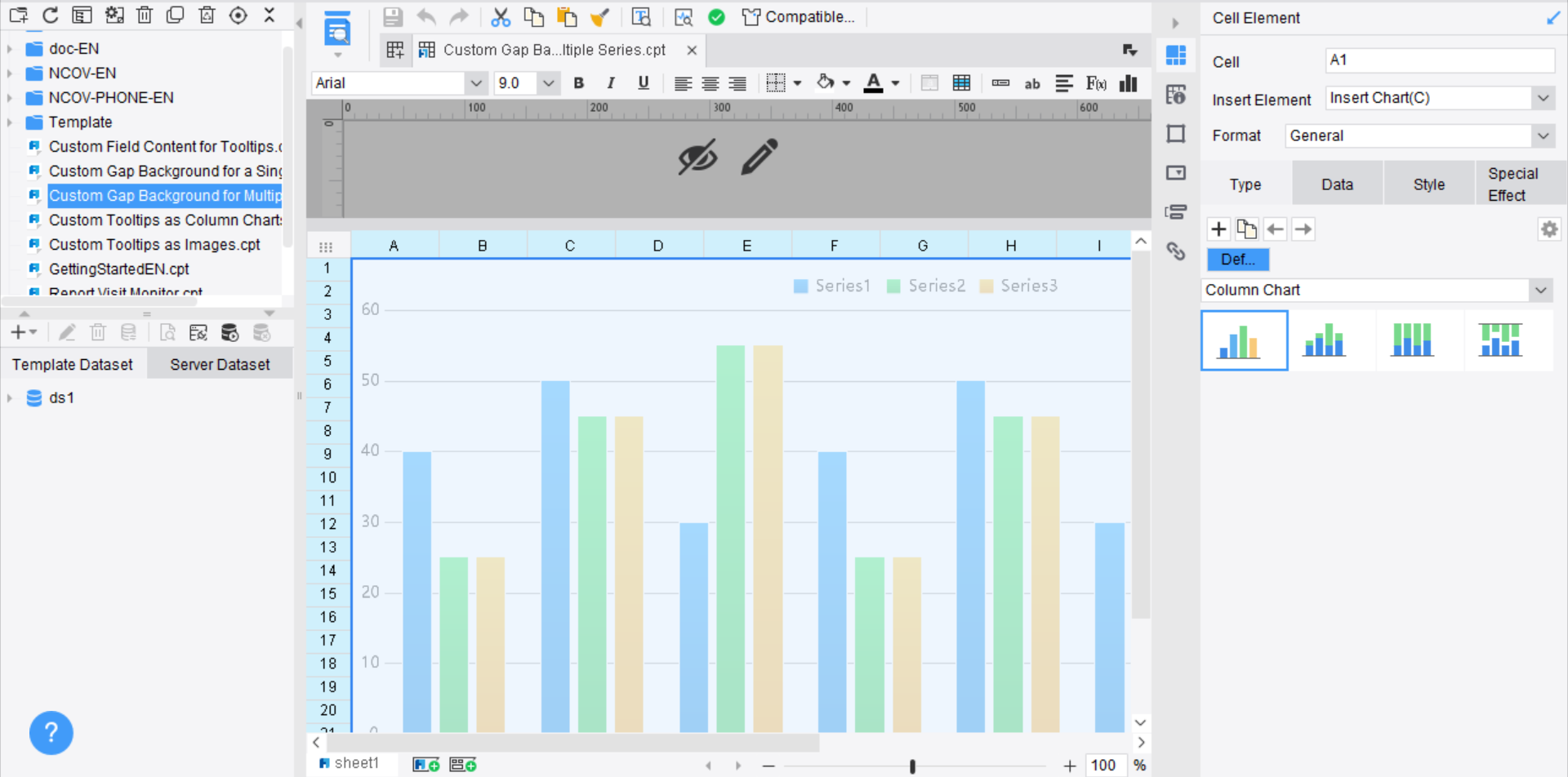Toggle Italic formatting

pos(611,83)
